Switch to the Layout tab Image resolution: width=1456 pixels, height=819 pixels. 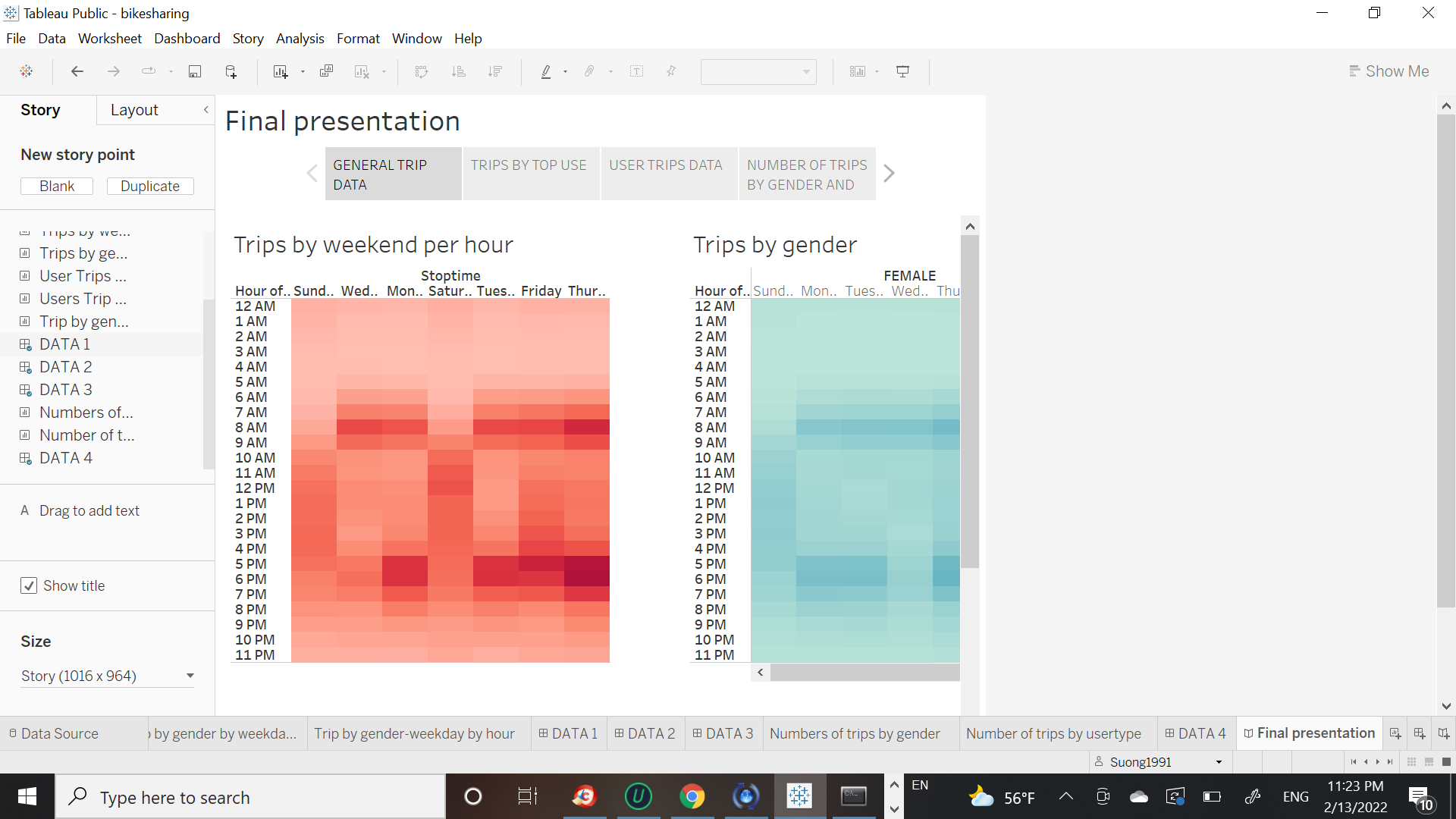134,110
